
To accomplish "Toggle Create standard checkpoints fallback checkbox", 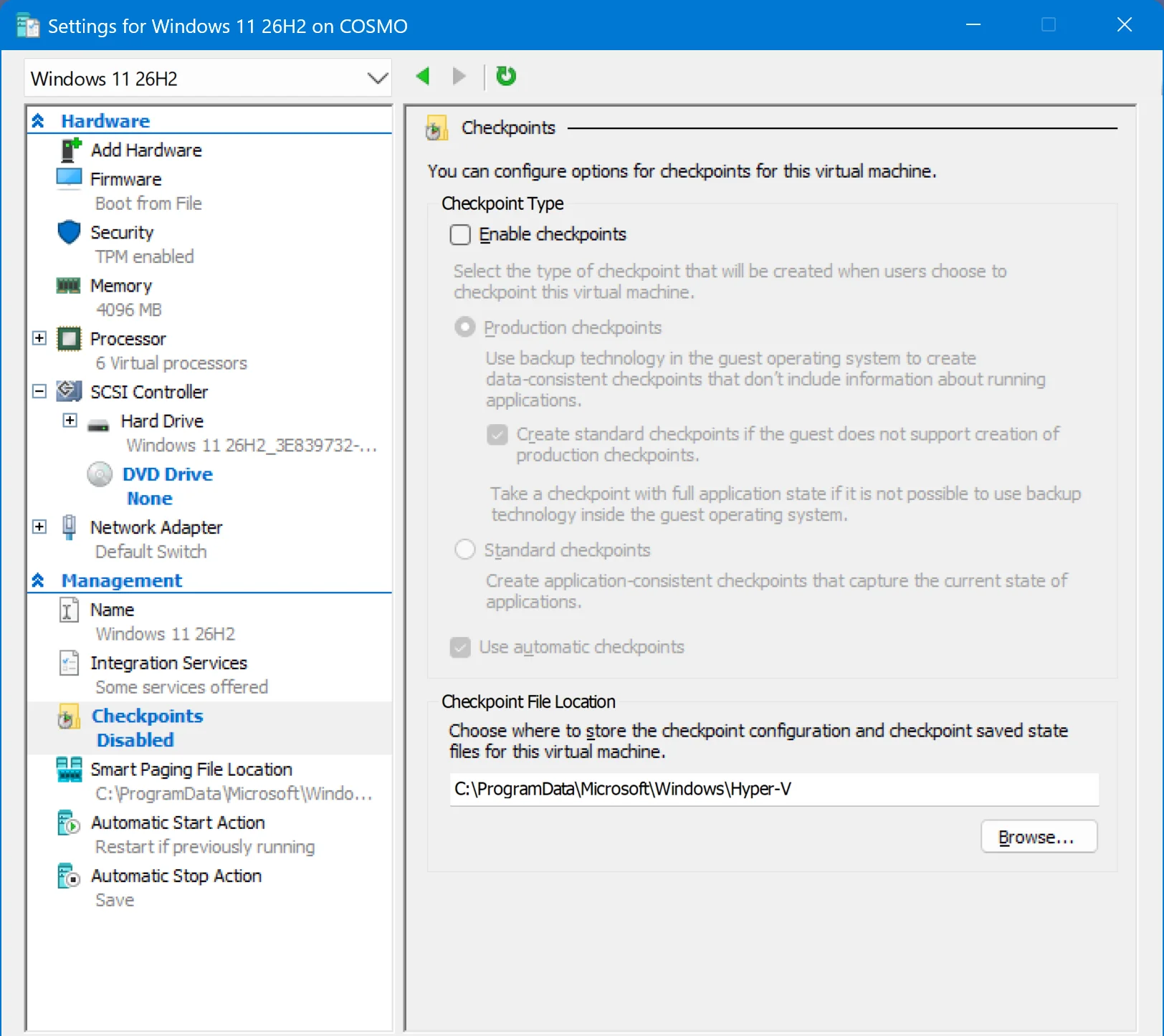I will [497, 434].
